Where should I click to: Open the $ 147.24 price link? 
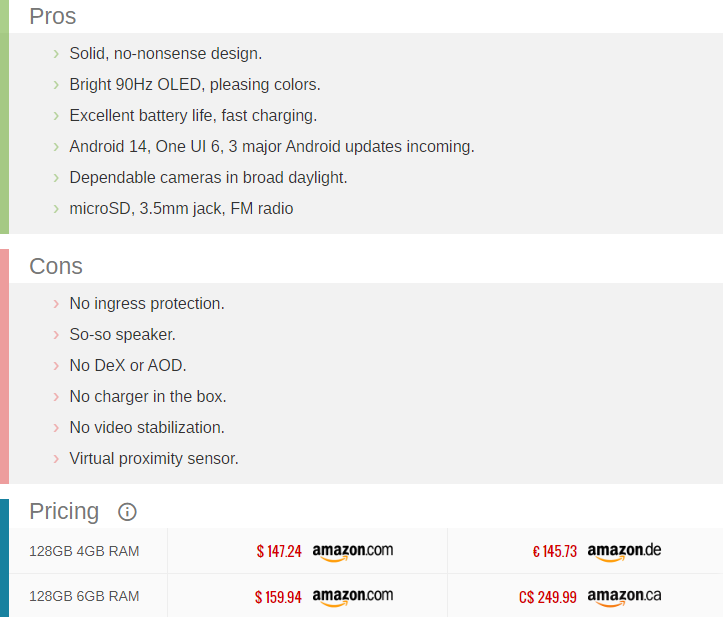point(279,552)
